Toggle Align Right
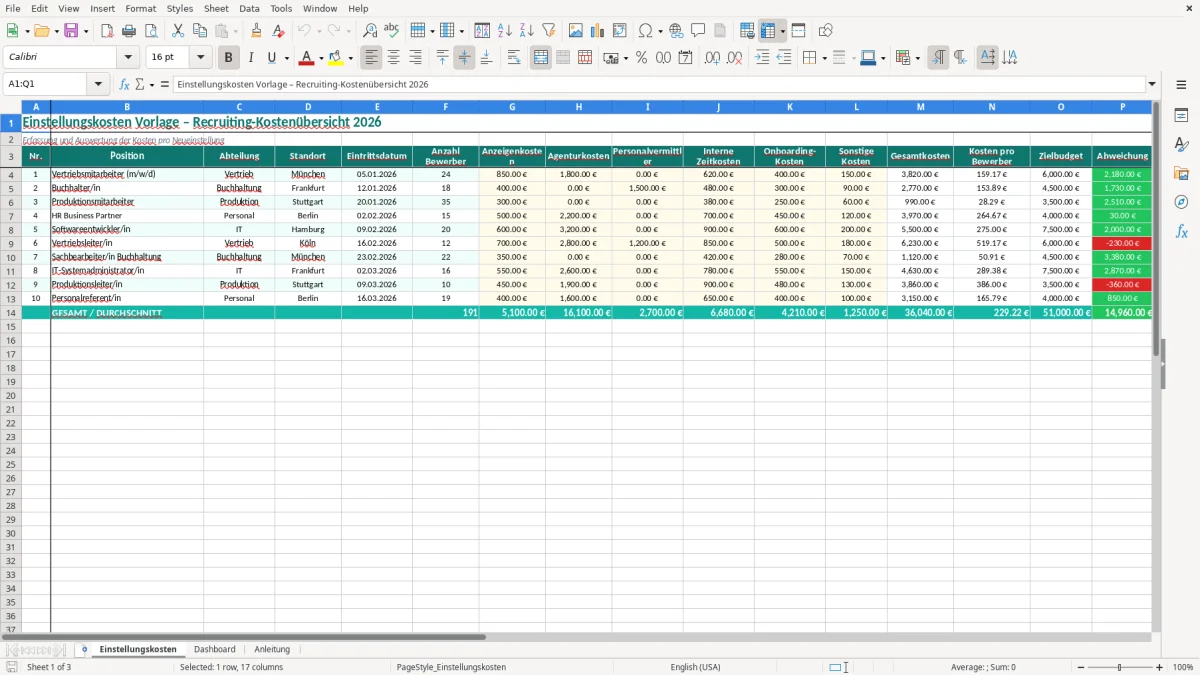The height and width of the screenshot is (675, 1200). [x=416, y=58]
